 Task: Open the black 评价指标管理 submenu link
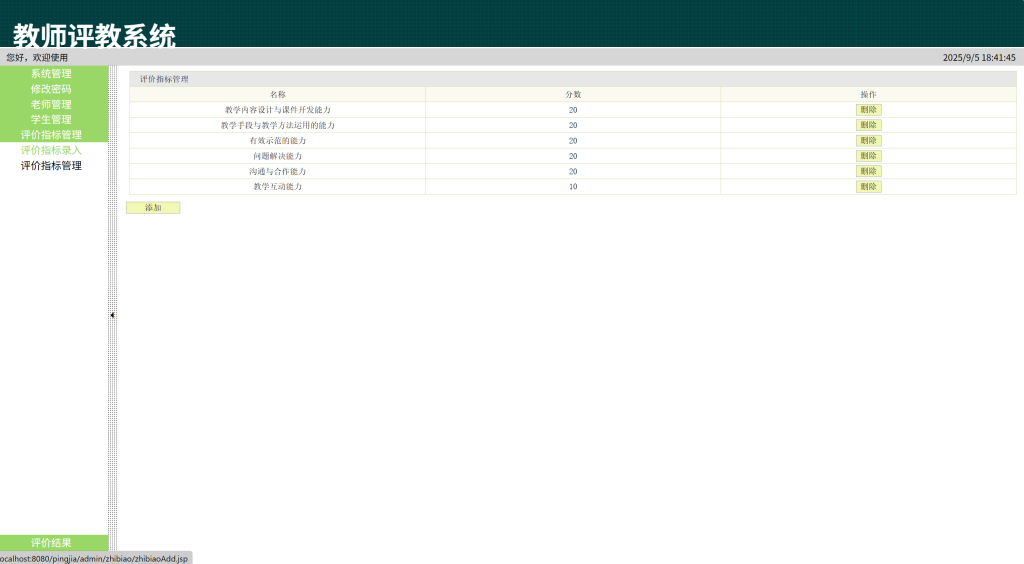51,166
